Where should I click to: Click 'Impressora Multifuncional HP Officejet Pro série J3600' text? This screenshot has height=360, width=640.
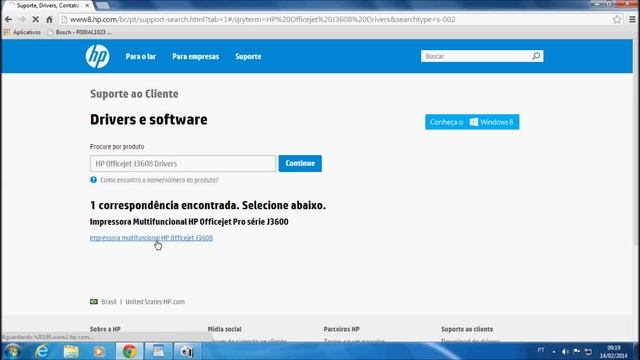pyautogui.click(x=189, y=222)
